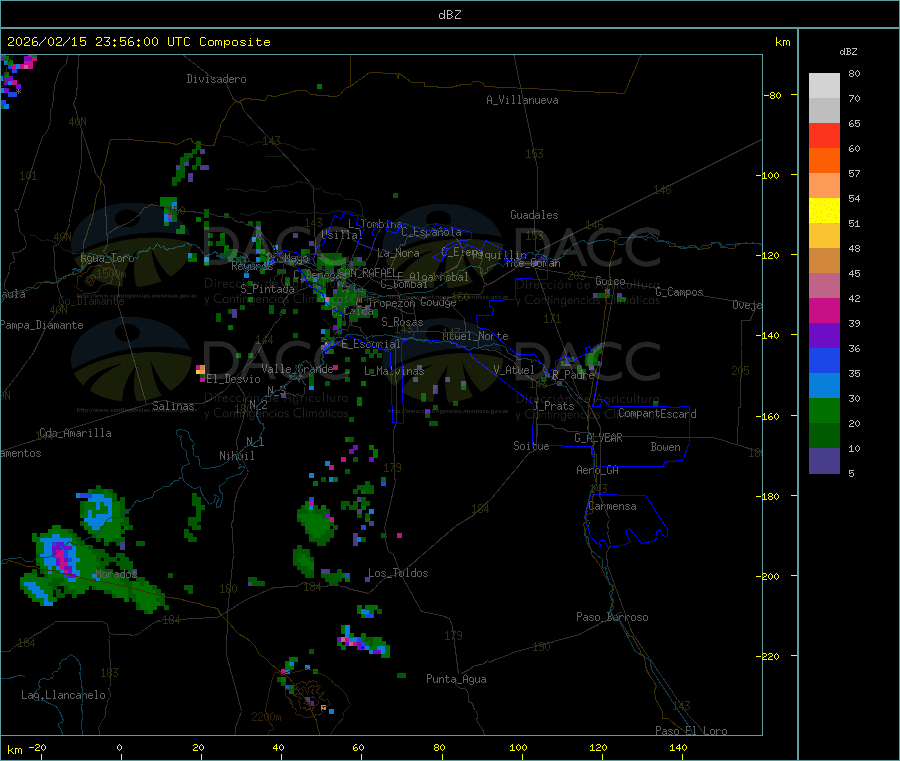This screenshot has height=761, width=900.
Task: Click the L_Malvinas label
Action: click(x=394, y=371)
